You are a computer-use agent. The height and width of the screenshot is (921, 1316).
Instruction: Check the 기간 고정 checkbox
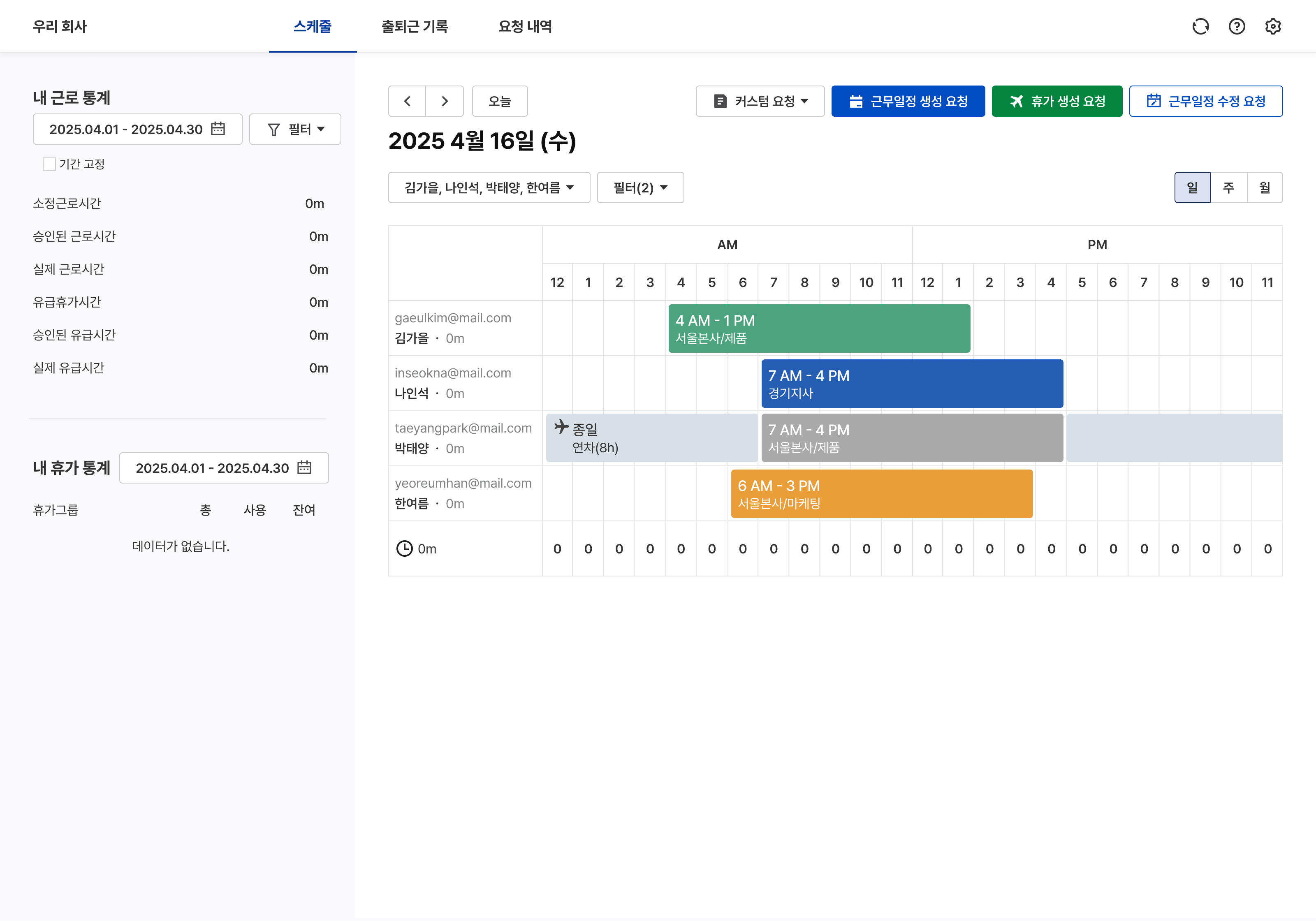(x=49, y=164)
